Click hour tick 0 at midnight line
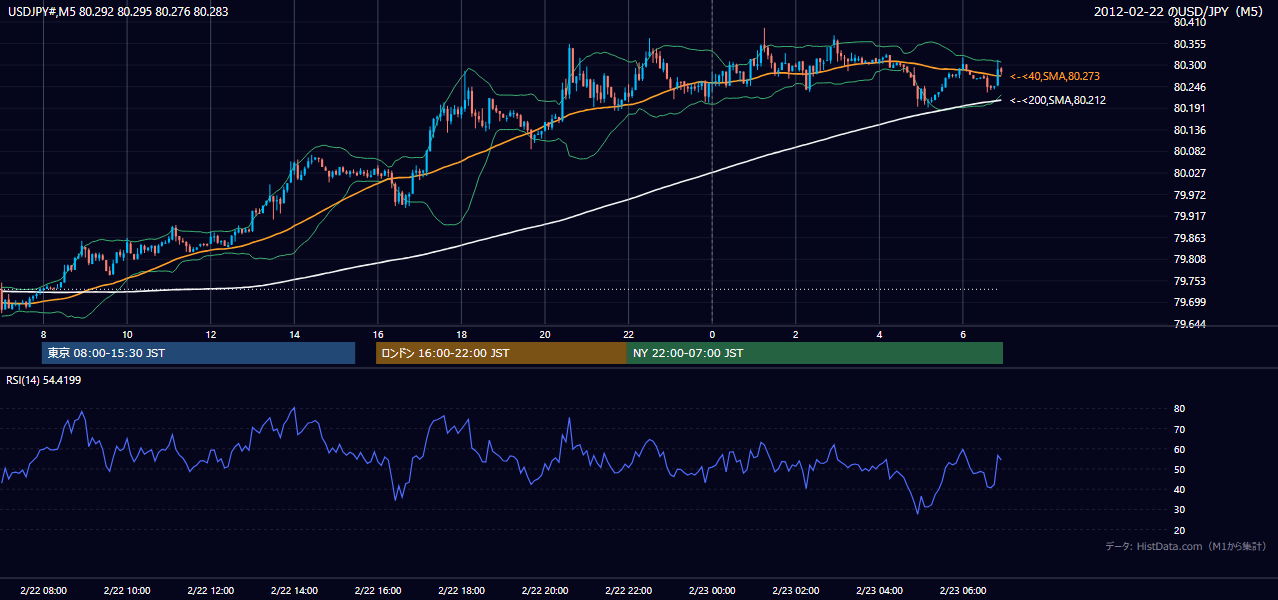The image size is (1278, 600). [x=711, y=334]
